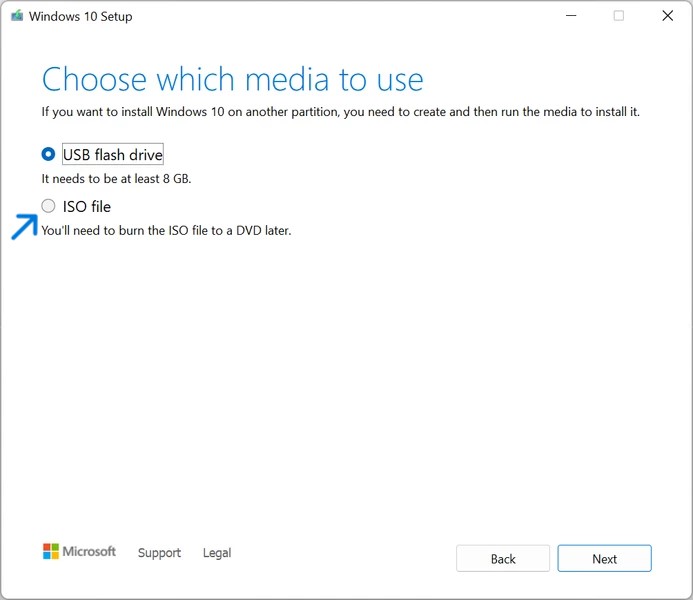
Task: Click the Microsoft logo
Action: point(79,551)
